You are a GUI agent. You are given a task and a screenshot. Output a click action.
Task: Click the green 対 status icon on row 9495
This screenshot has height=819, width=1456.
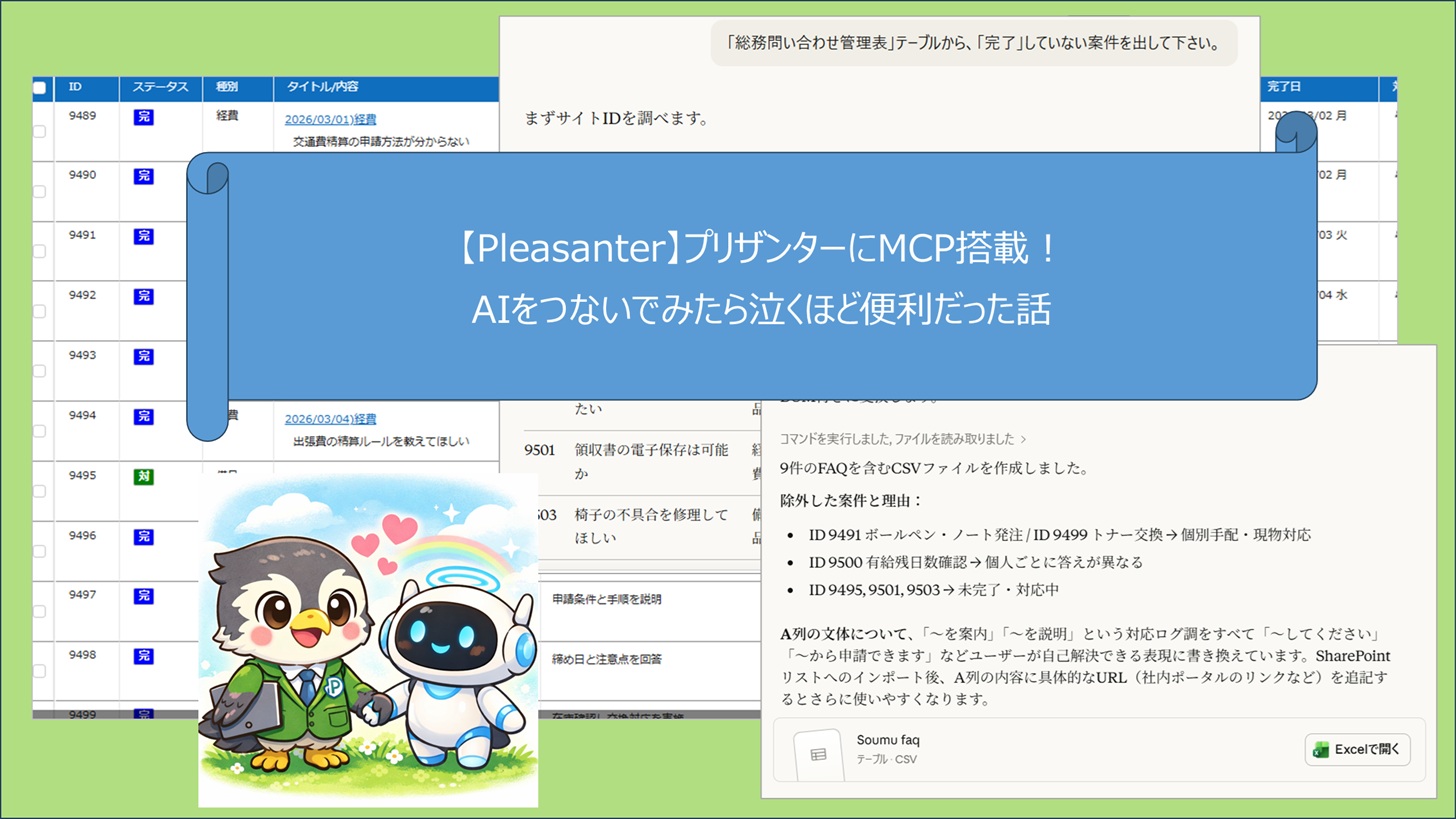pyautogui.click(x=143, y=477)
